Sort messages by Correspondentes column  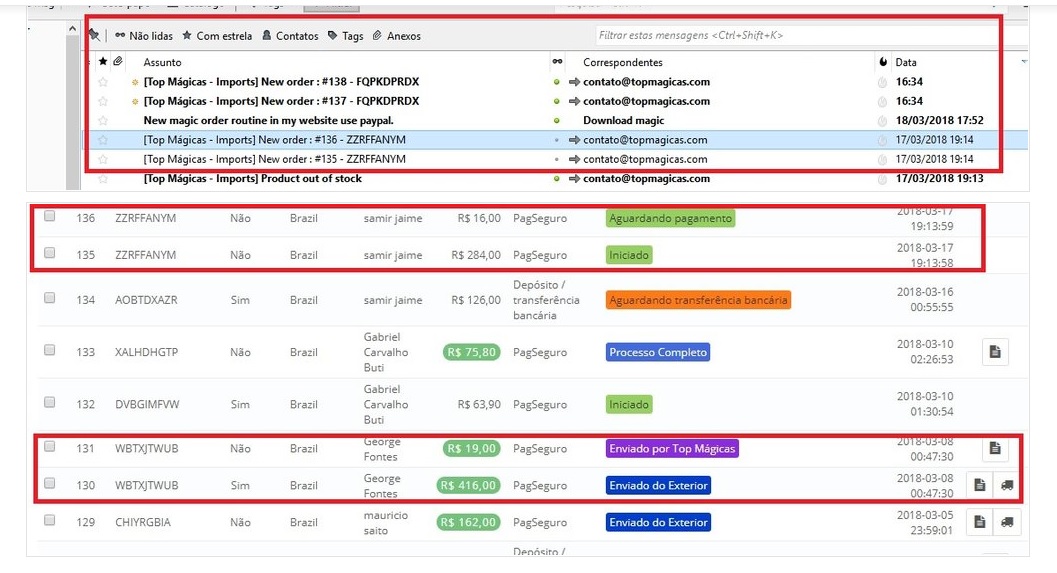pyautogui.click(x=623, y=62)
